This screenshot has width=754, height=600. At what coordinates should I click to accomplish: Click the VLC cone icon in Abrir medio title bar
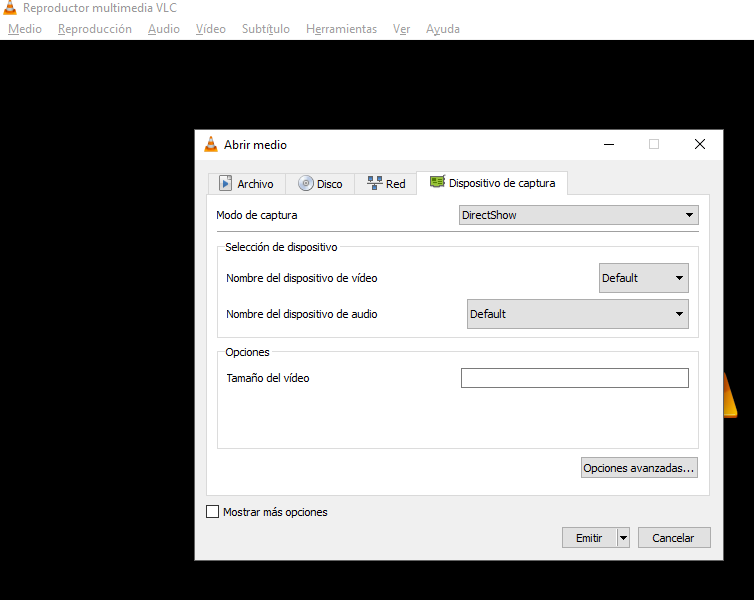(x=211, y=144)
